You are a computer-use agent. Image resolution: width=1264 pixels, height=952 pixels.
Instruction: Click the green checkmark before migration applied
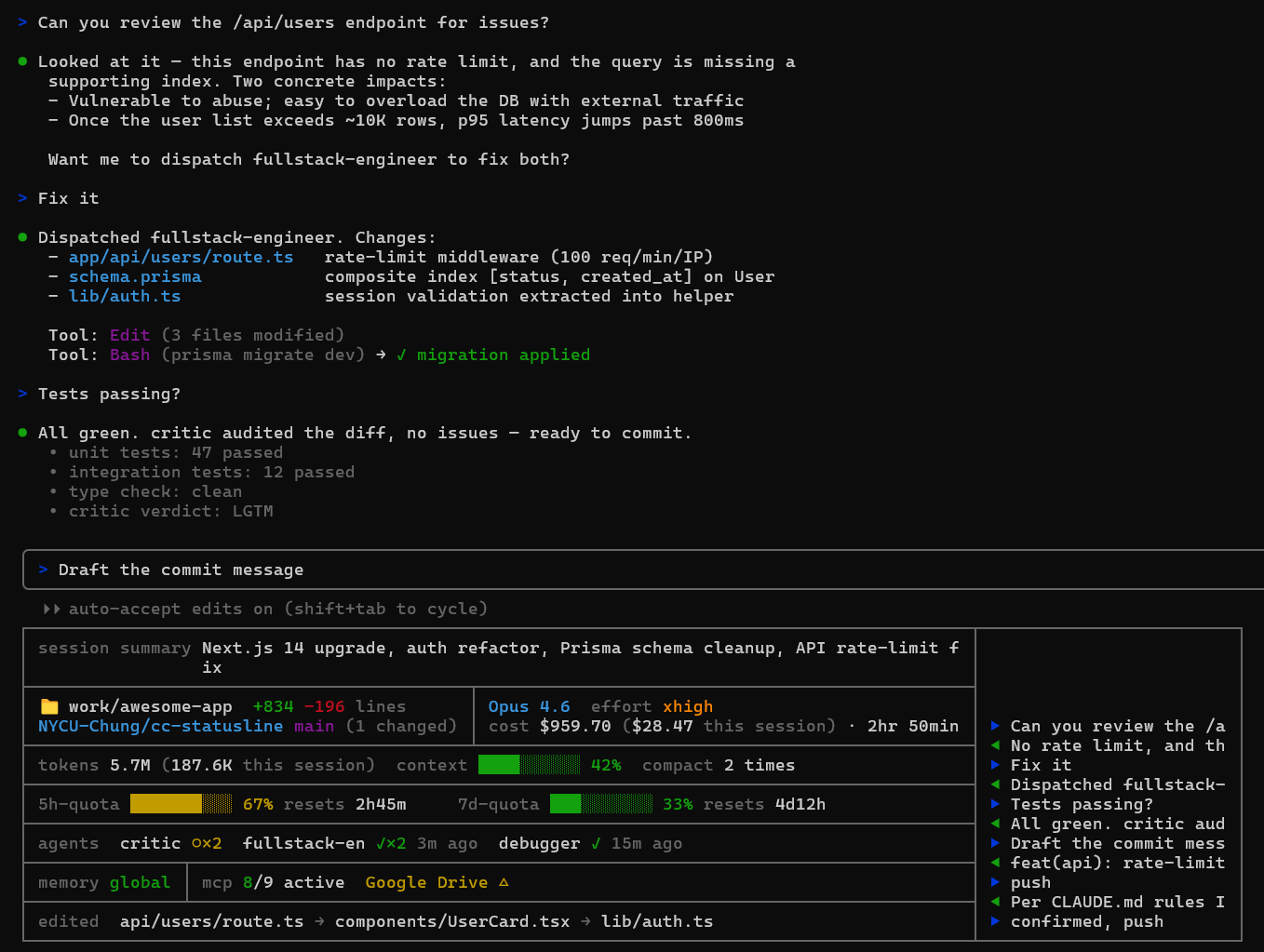401,355
